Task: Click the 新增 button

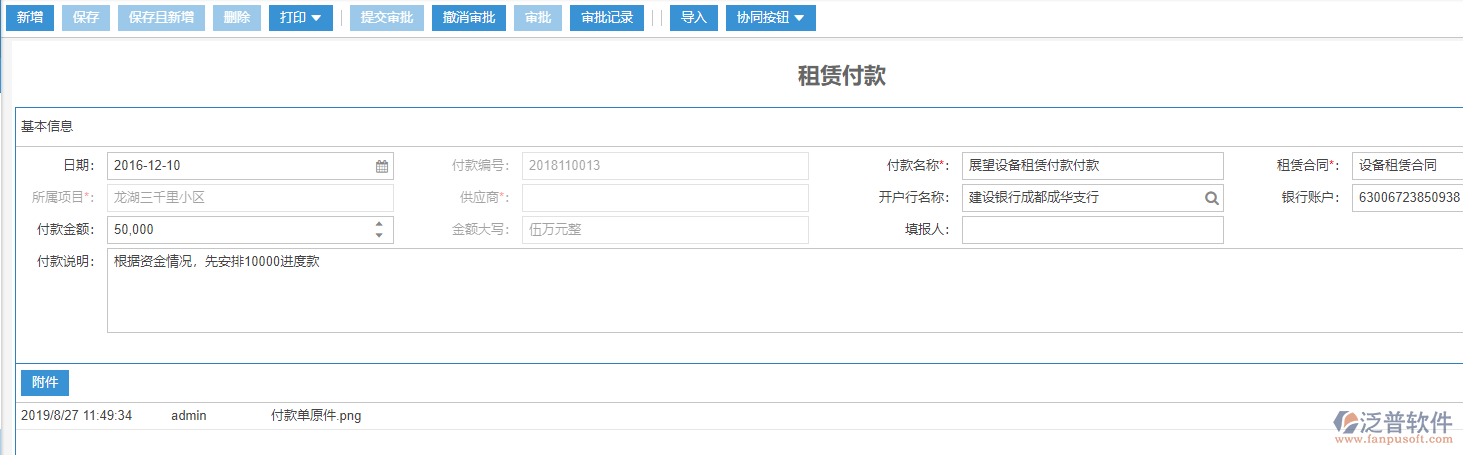Action: [x=30, y=18]
